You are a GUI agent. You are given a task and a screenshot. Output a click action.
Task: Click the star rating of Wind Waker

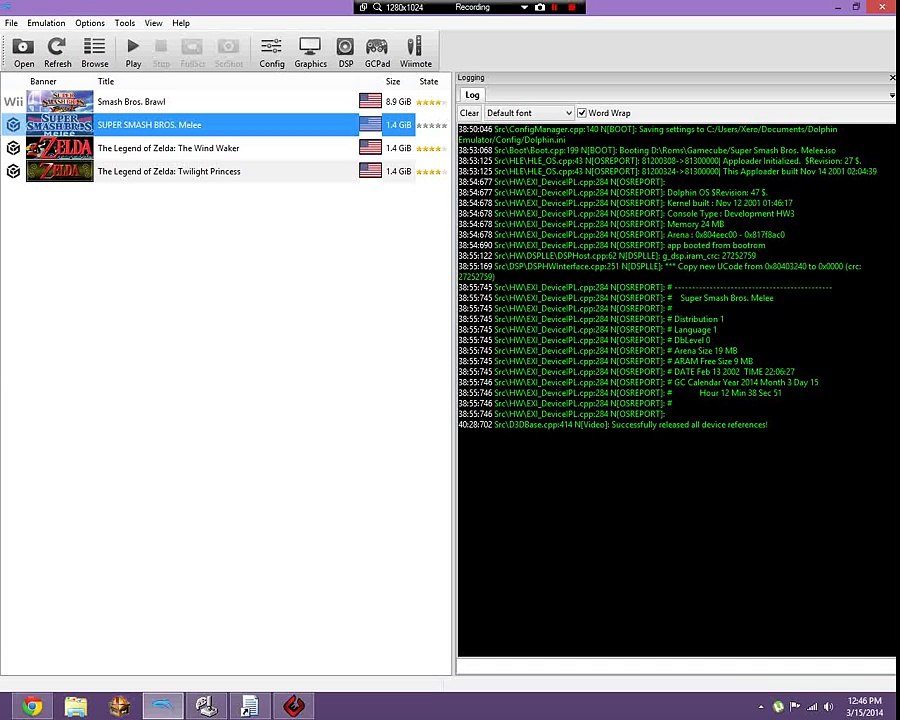click(x=431, y=149)
